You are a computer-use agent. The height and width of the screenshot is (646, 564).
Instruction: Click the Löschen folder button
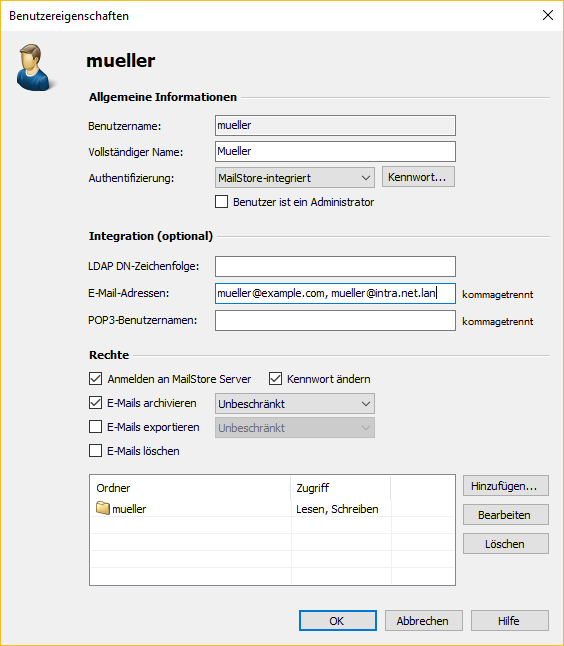(505, 543)
